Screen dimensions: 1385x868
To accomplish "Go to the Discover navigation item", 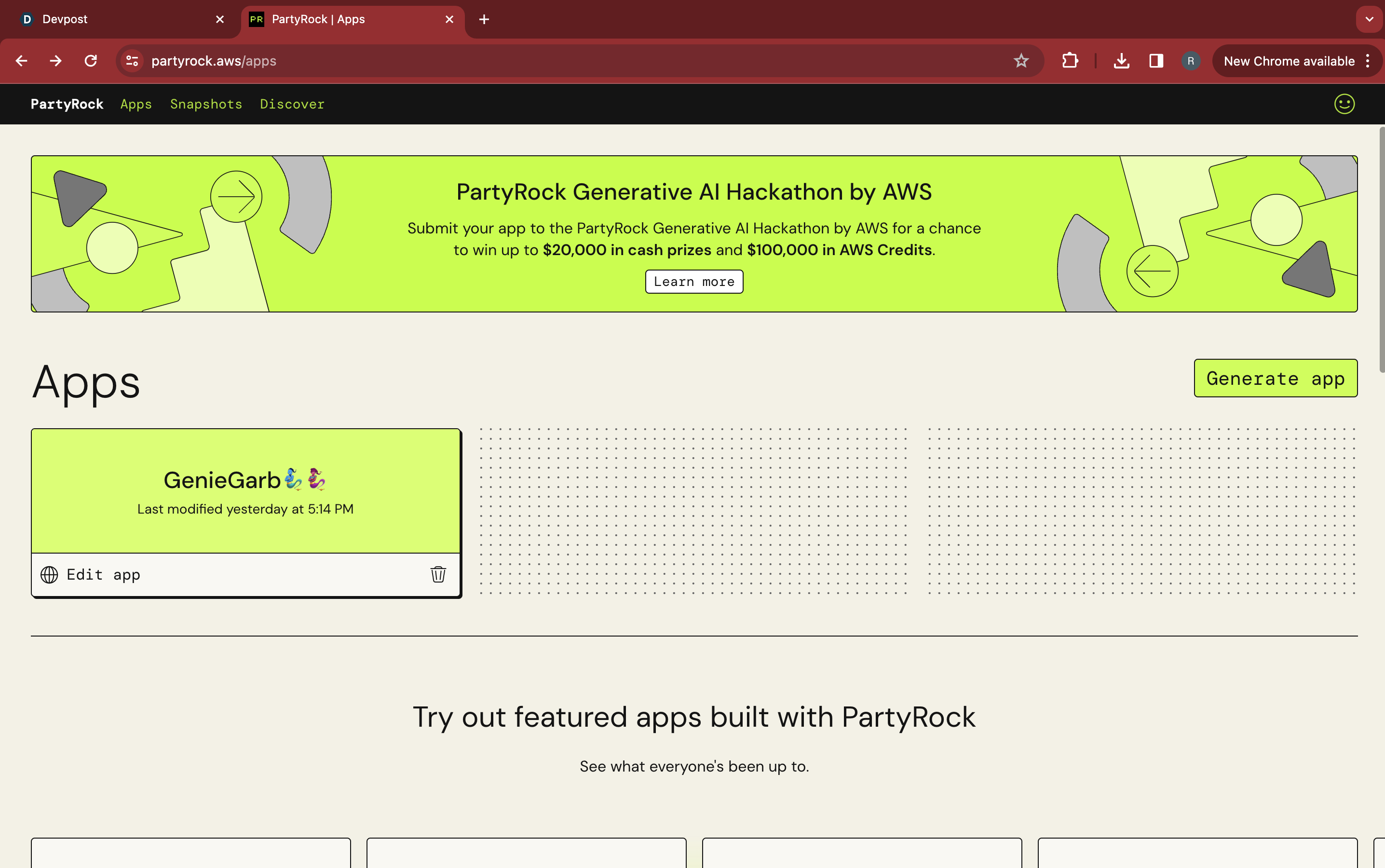I will coord(292,104).
